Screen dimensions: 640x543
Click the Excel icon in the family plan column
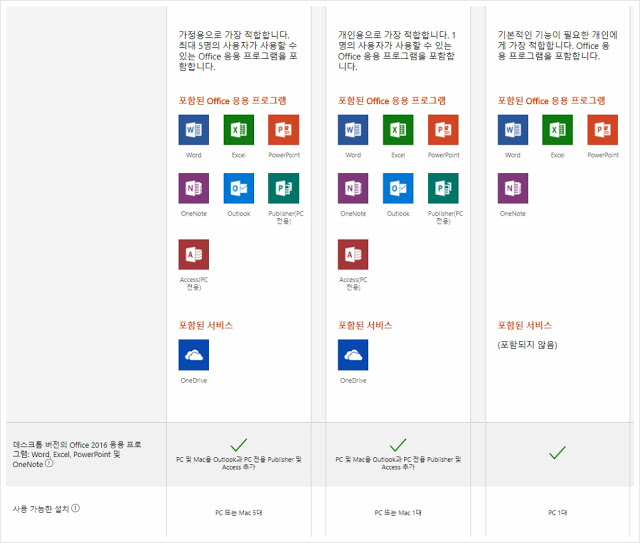(x=239, y=130)
